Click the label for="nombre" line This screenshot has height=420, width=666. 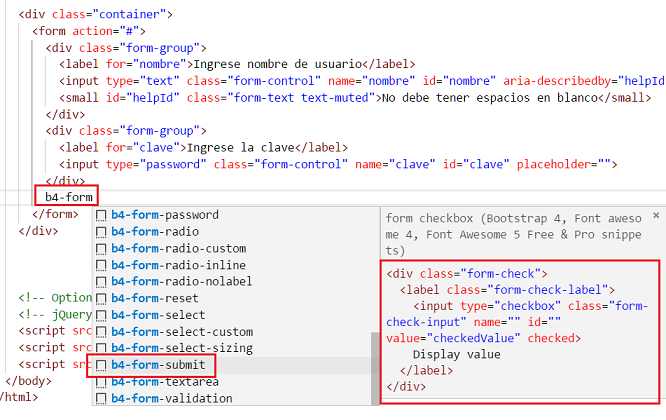237,64
